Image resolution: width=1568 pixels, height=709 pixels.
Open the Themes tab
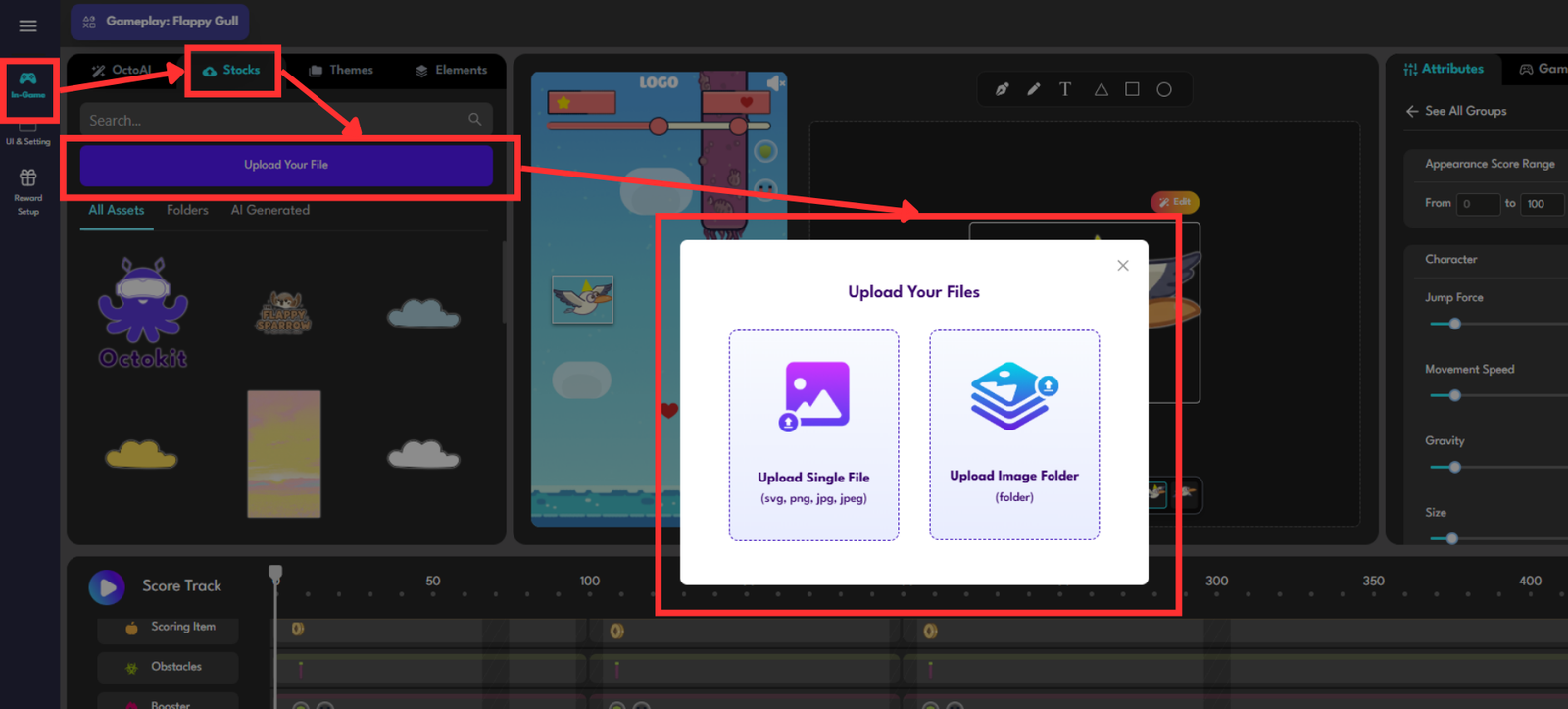click(x=341, y=70)
